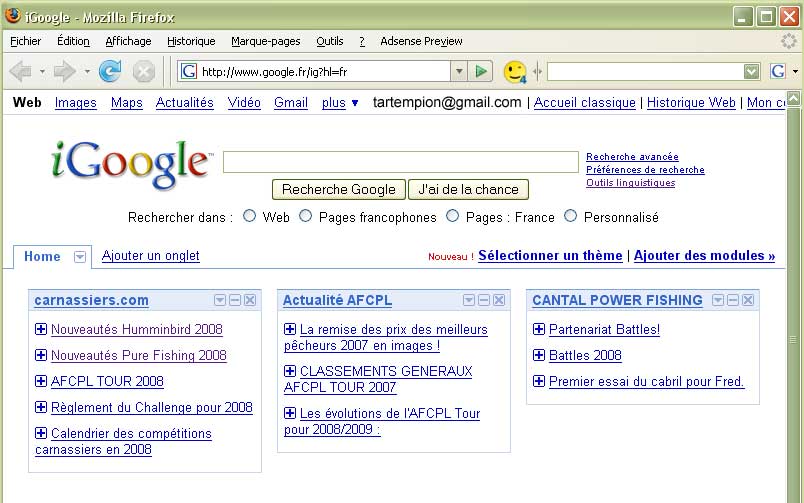
Task: Open the Édition menu
Action: tap(73, 41)
